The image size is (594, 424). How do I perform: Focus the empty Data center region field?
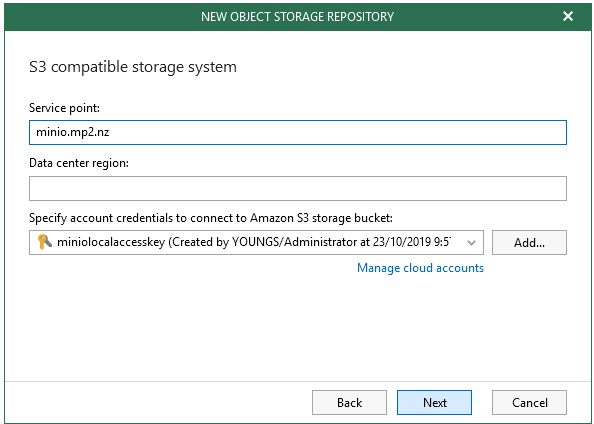tap(298, 188)
